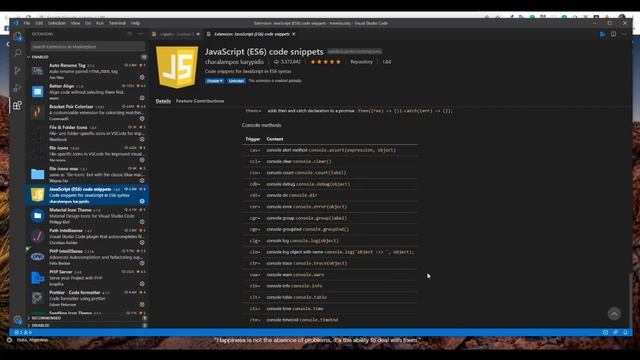Click the Uninstall button
This screenshot has height=360, width=640.
pyautogui.click(x=236, y=81)
